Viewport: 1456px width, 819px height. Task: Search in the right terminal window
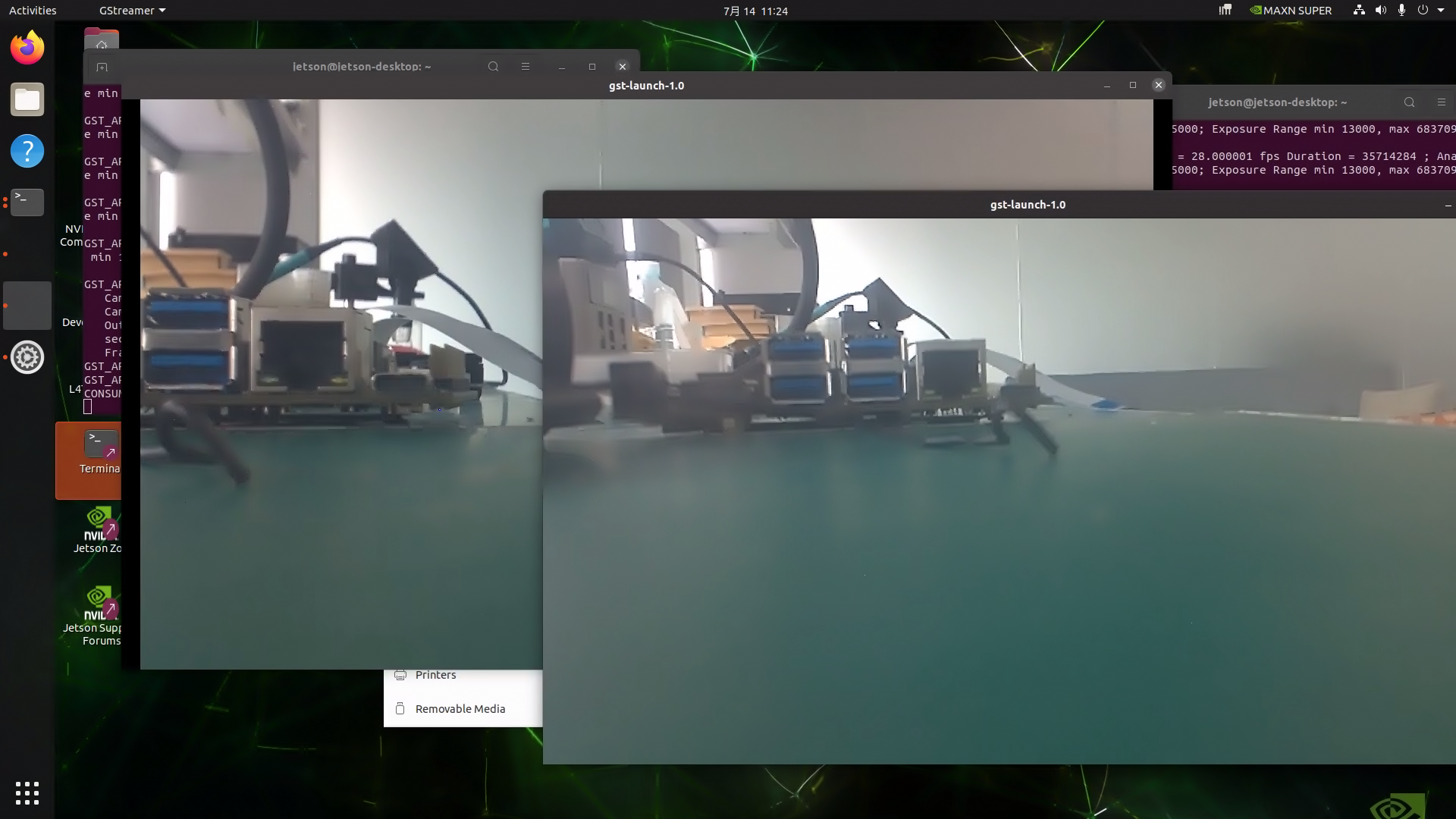(x=1410, y=102)
